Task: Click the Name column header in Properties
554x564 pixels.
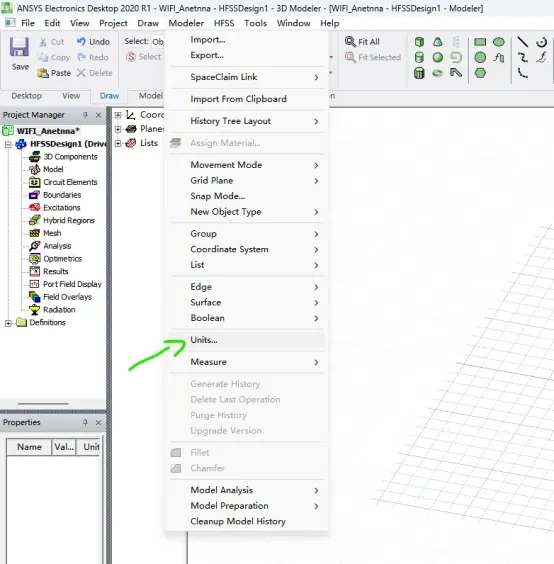Action: [29, 447]
